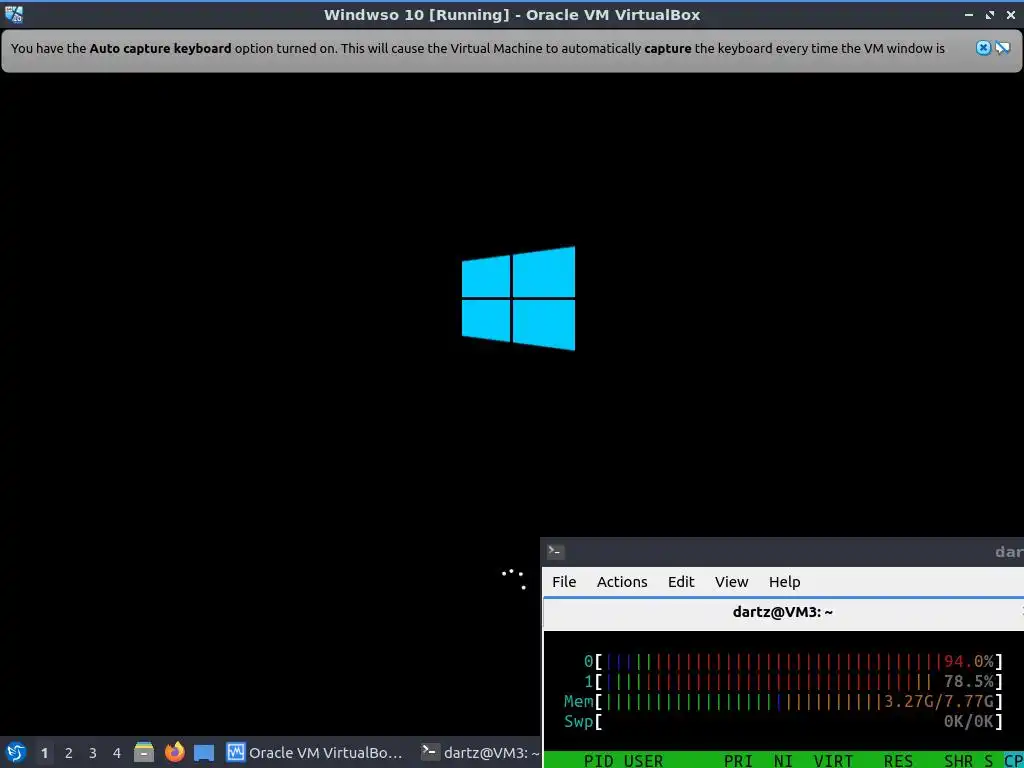The height and width of the screenshot is (768, 1024).
Task: Click the CPU 1 usage meter in htop
Action: point(793,681)
